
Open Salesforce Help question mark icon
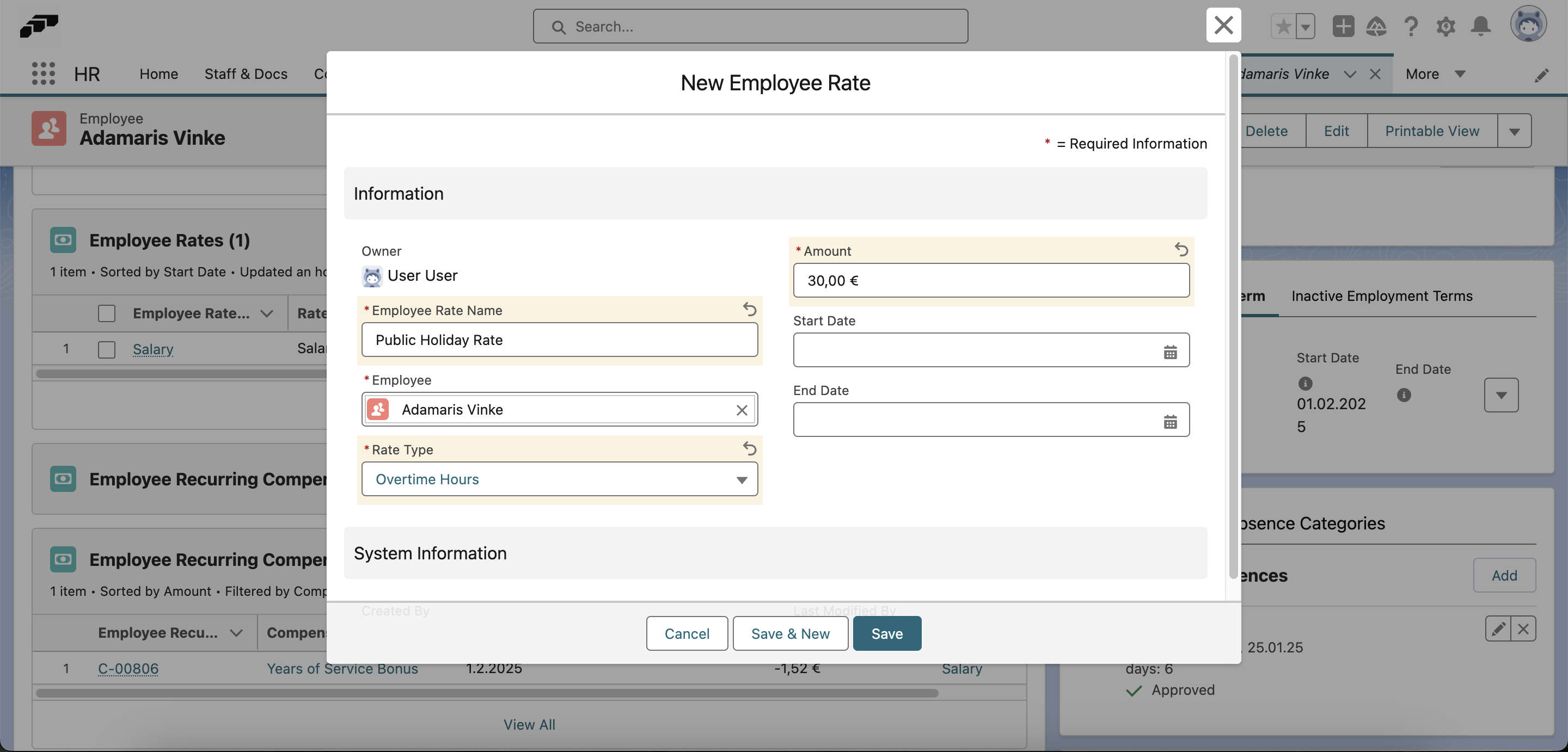[1412, 26]
